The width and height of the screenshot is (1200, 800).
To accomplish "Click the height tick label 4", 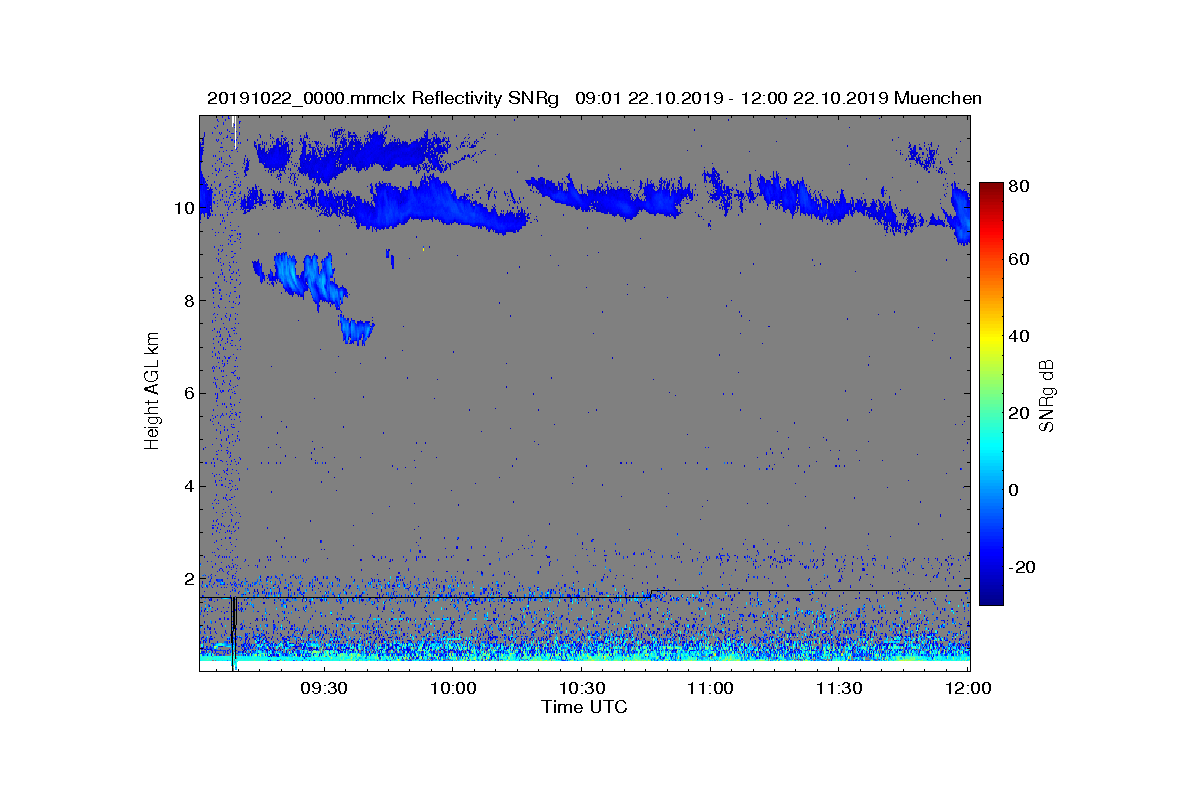I will [187, 486].
